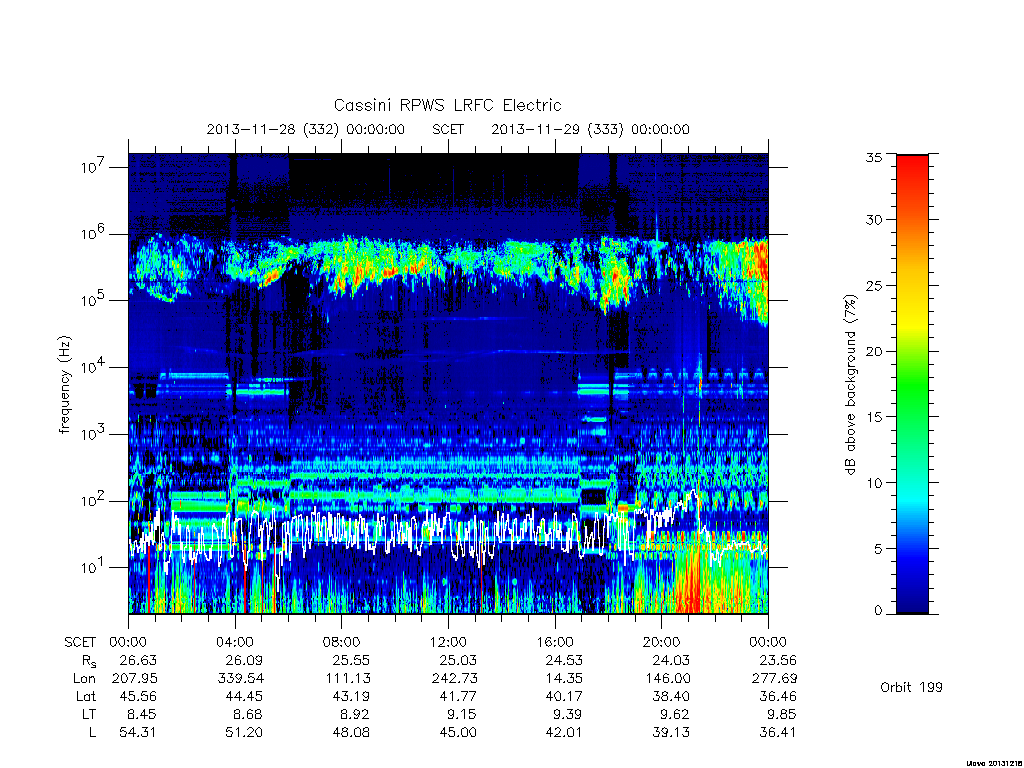Click the L value "51.20"

point(244,732)
